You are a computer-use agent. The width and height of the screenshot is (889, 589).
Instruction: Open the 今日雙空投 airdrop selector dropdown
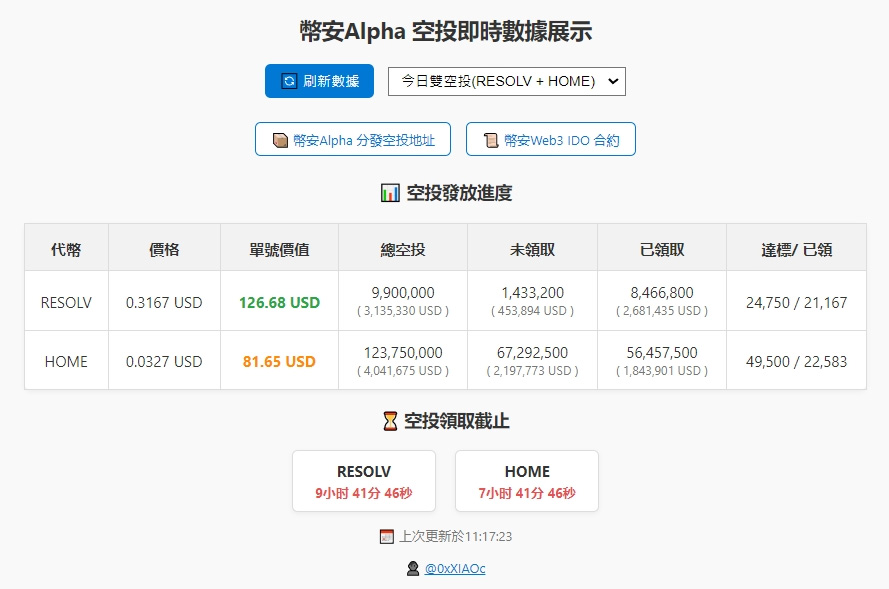506,81
